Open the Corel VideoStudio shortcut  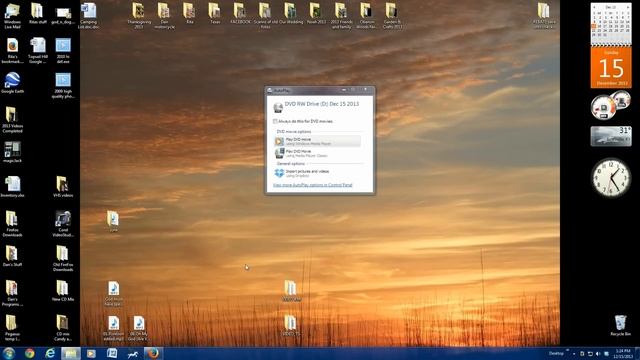click(x=63, y=224)
